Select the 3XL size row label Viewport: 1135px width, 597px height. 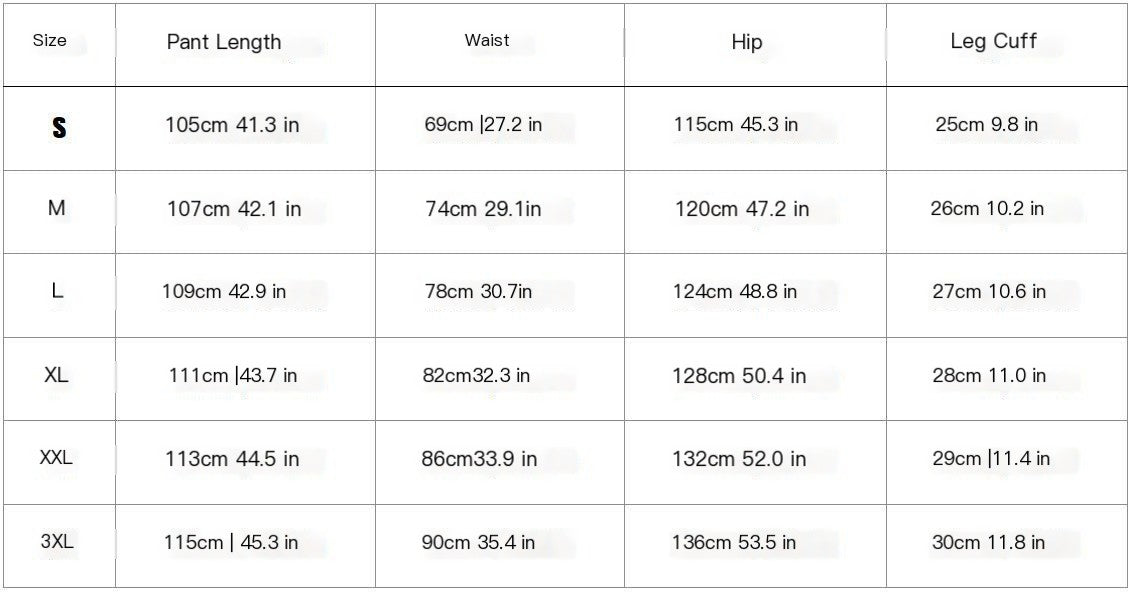[x=56, y=541]
